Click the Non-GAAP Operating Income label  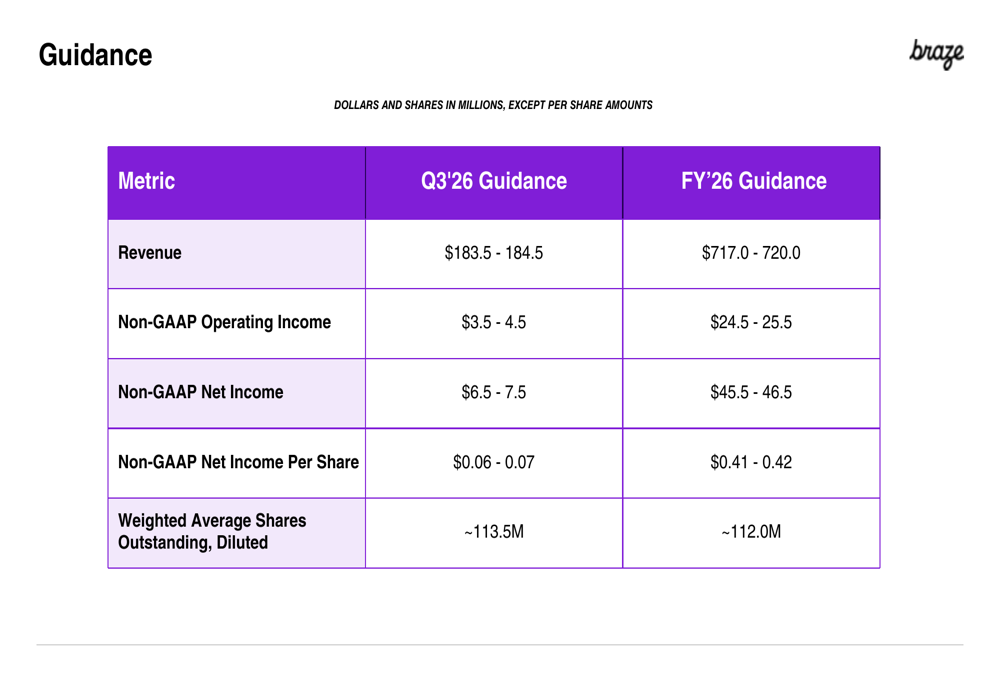[224, 322]
